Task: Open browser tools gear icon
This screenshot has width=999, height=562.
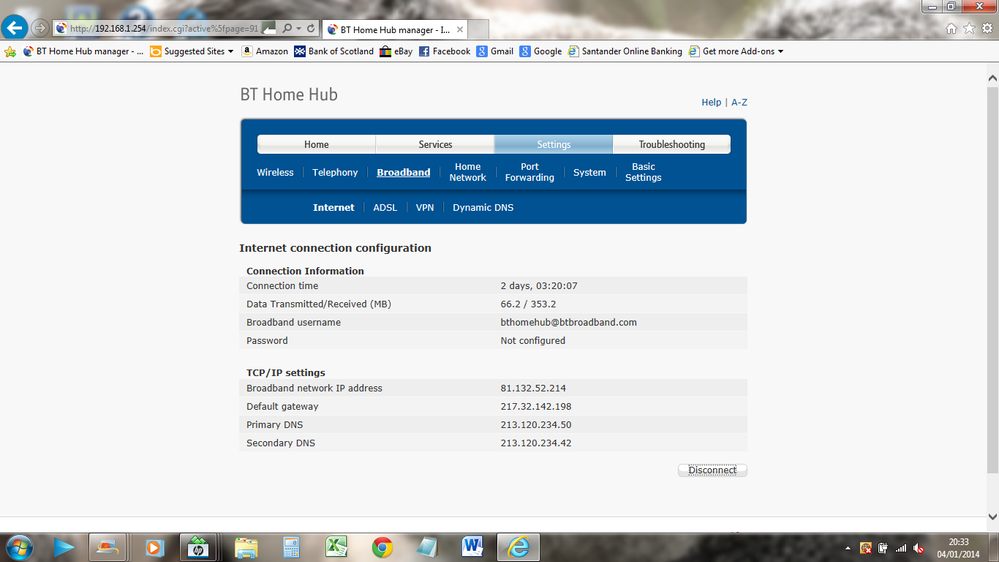Action: tap(987, 29)
